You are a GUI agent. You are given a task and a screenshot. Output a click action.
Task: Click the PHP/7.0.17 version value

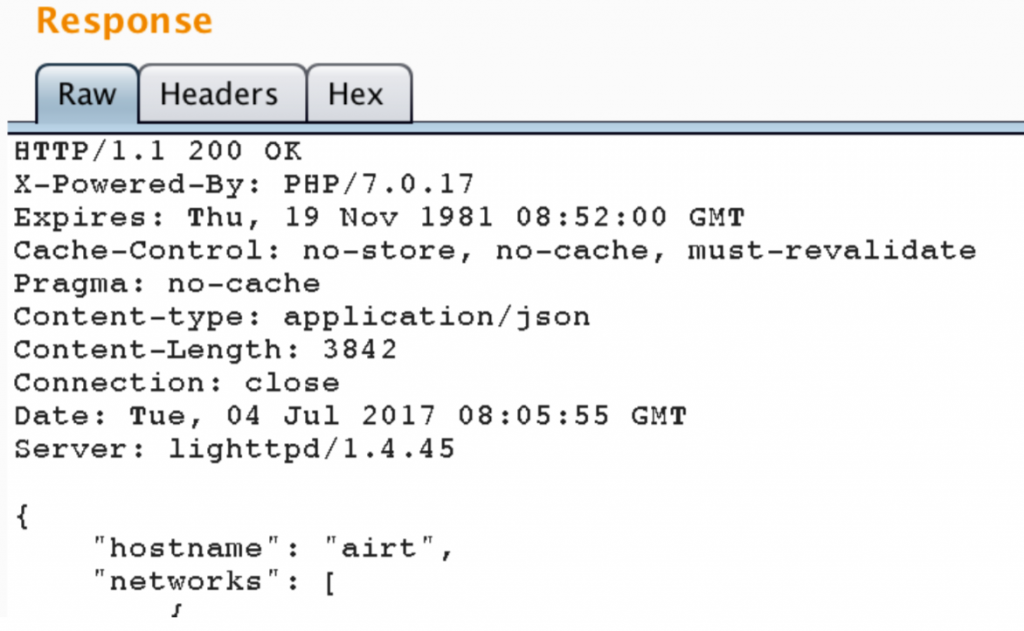(379, 184)
